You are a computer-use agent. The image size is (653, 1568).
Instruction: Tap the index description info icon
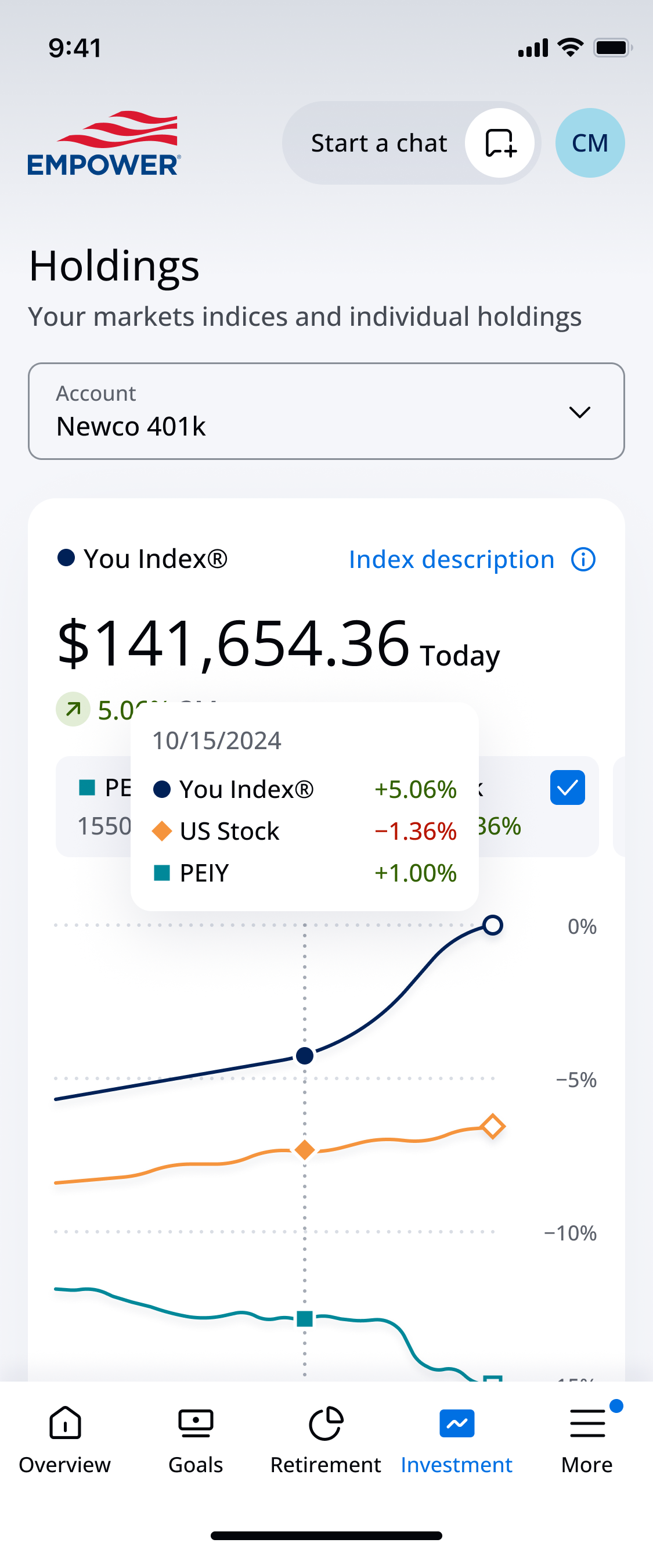582,559
